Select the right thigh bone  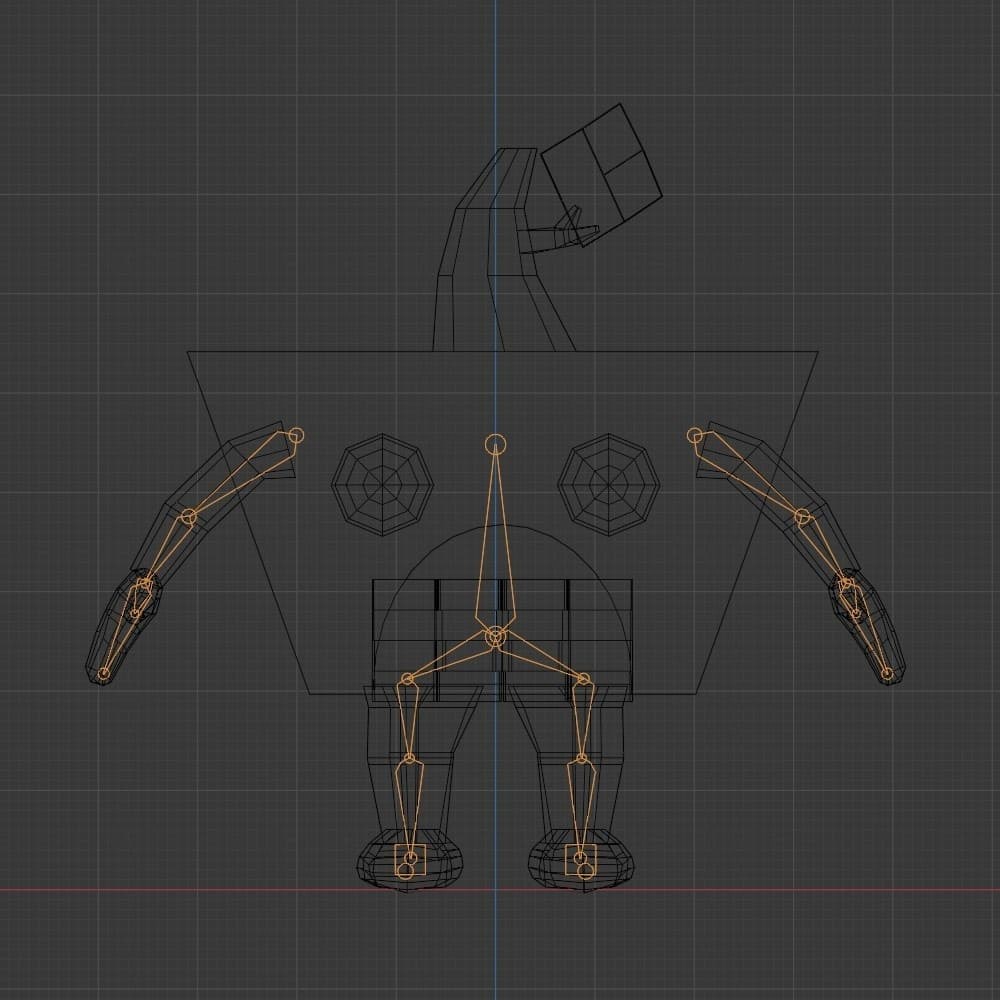582,719
